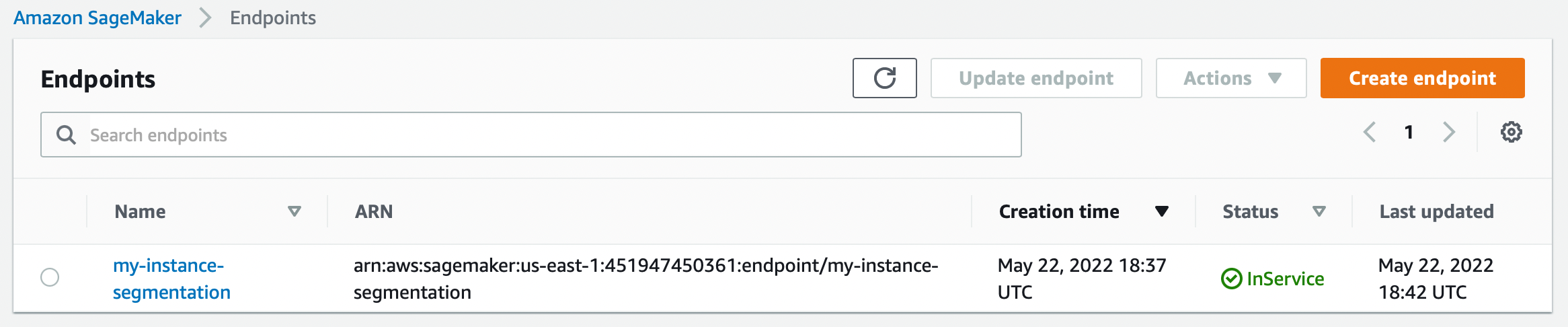The width and height of the screenshot is (1568, 327).
Task: Click the green InService check icon
Action: (1231, 279)
